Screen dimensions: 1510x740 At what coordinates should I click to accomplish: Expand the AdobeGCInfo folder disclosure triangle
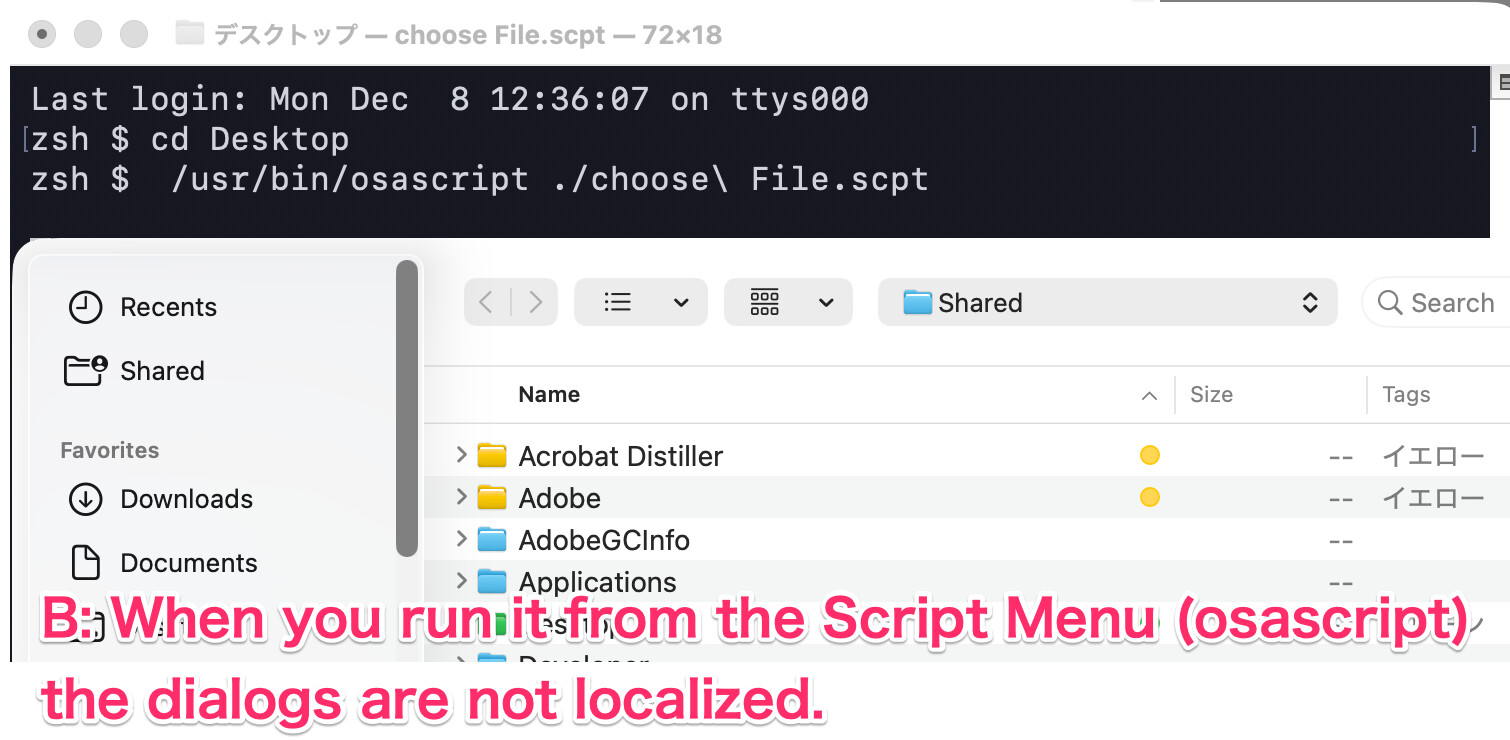coord(461,540)
